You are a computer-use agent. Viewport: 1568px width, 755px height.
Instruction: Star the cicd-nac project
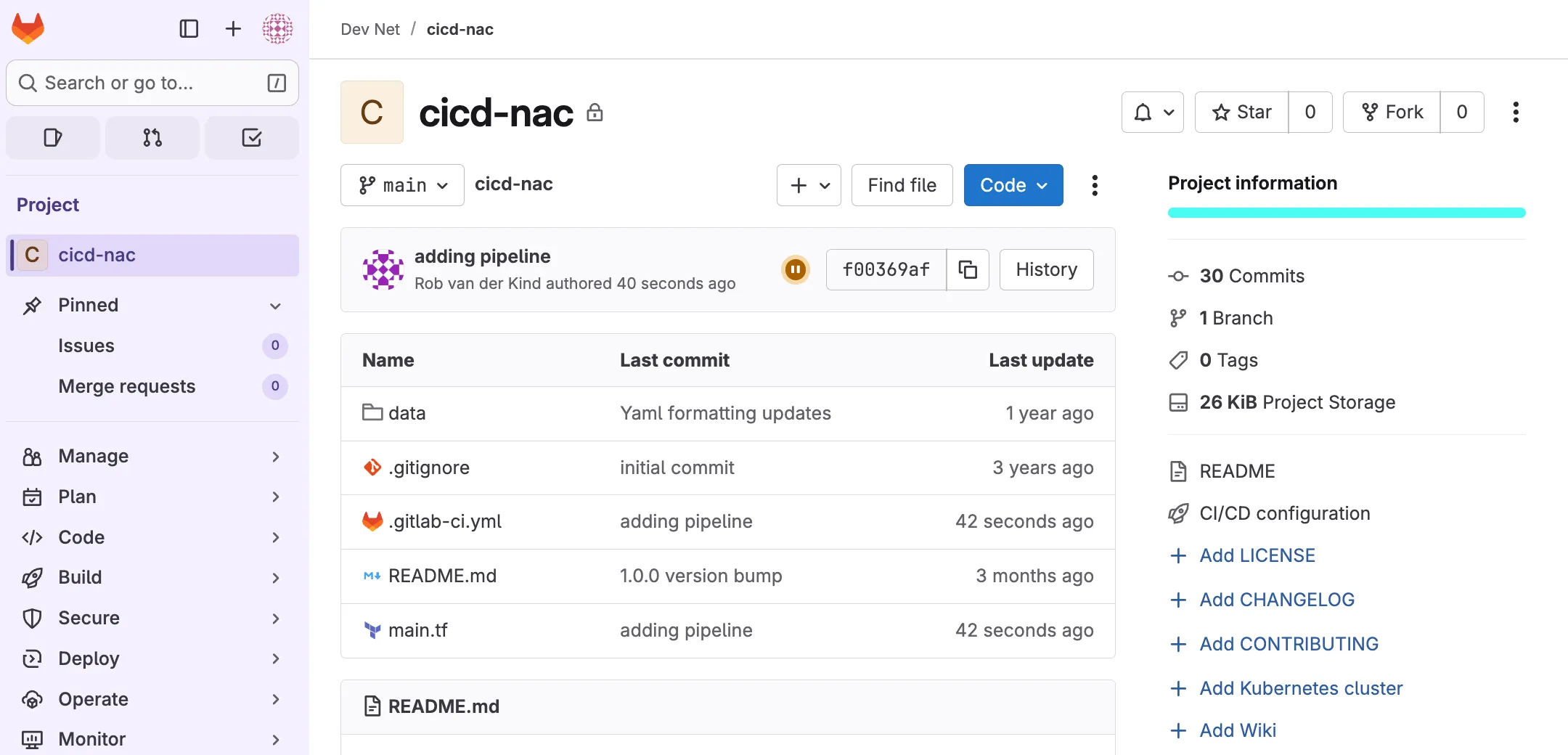tap(1242, 112)
